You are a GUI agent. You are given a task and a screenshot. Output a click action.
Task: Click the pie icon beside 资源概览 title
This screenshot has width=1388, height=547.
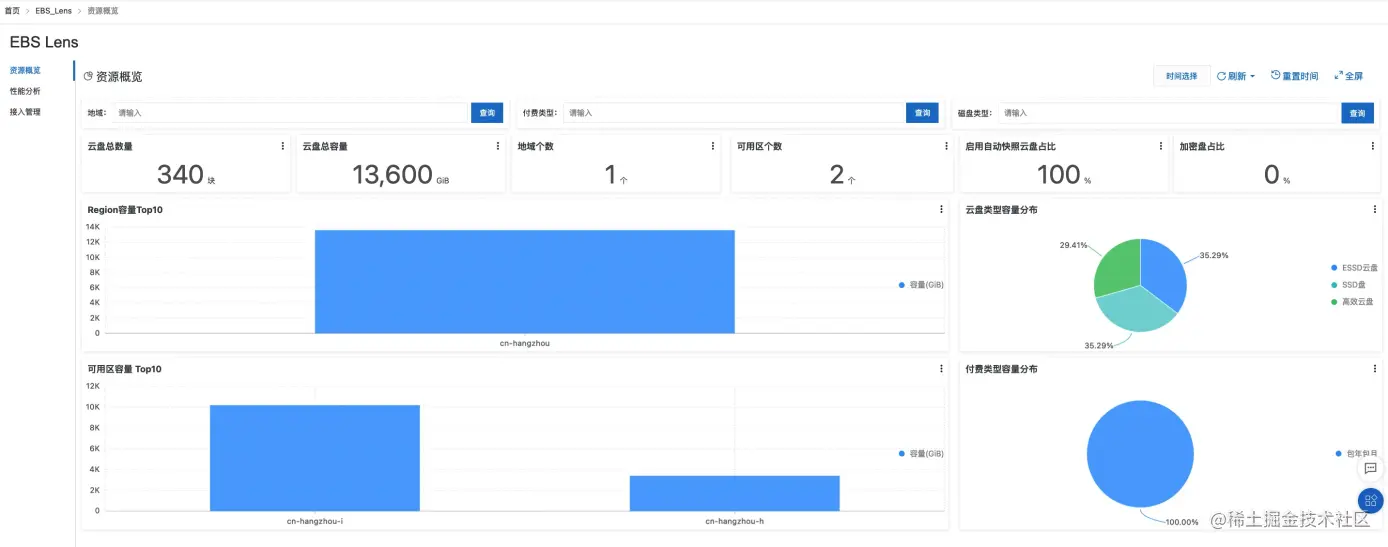(88, 76)
